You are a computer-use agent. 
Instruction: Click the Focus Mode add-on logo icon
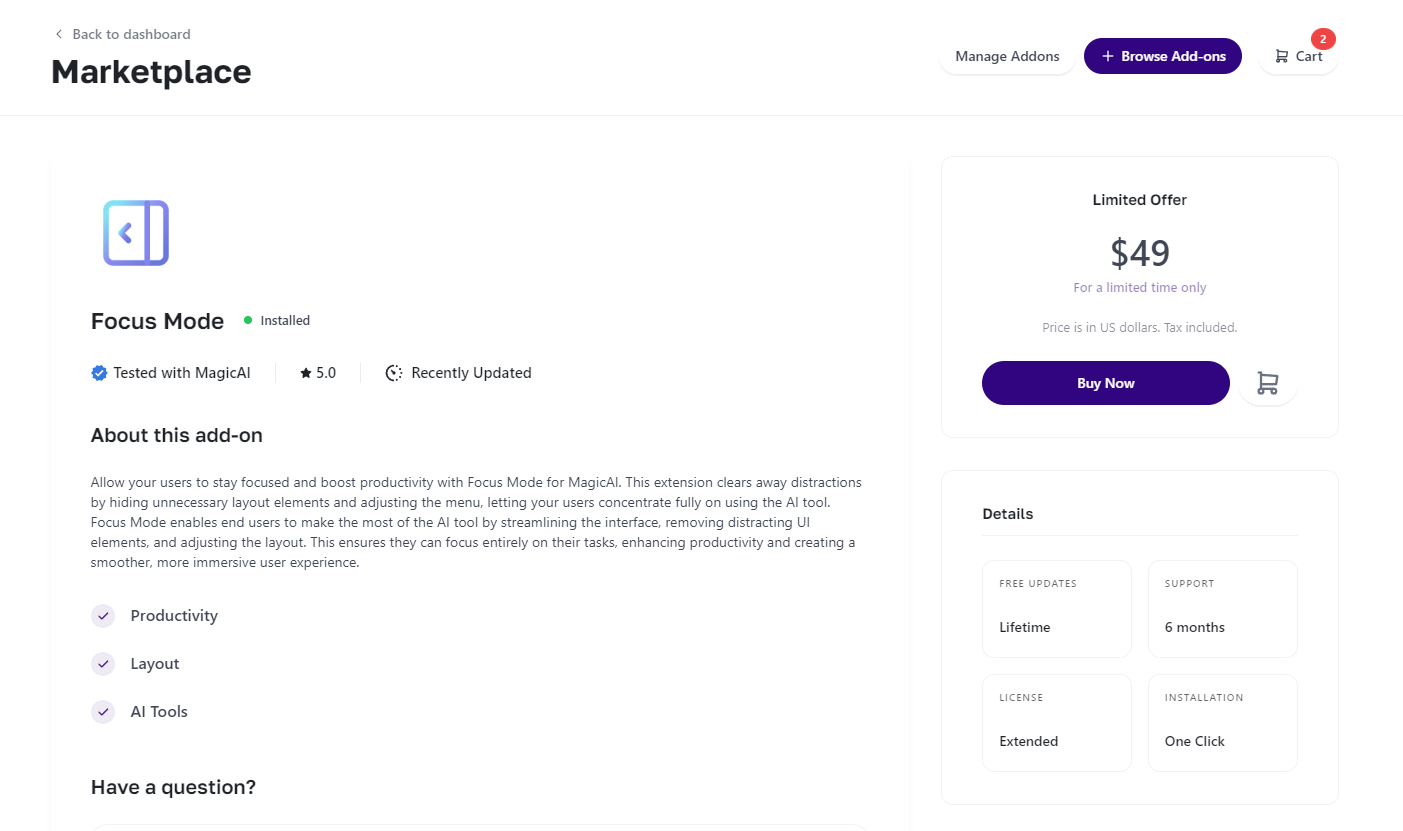pyautogui.click(x=136, y=233)
